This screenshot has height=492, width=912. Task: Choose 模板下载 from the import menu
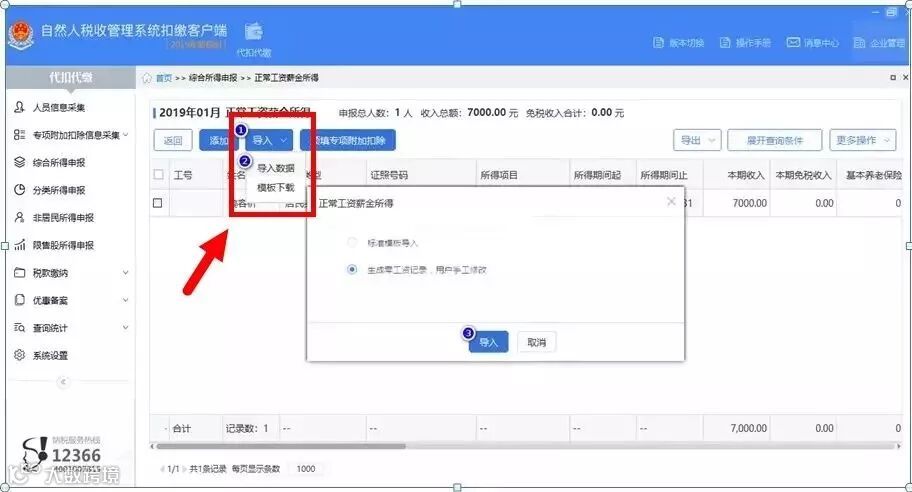click(276, 188)
